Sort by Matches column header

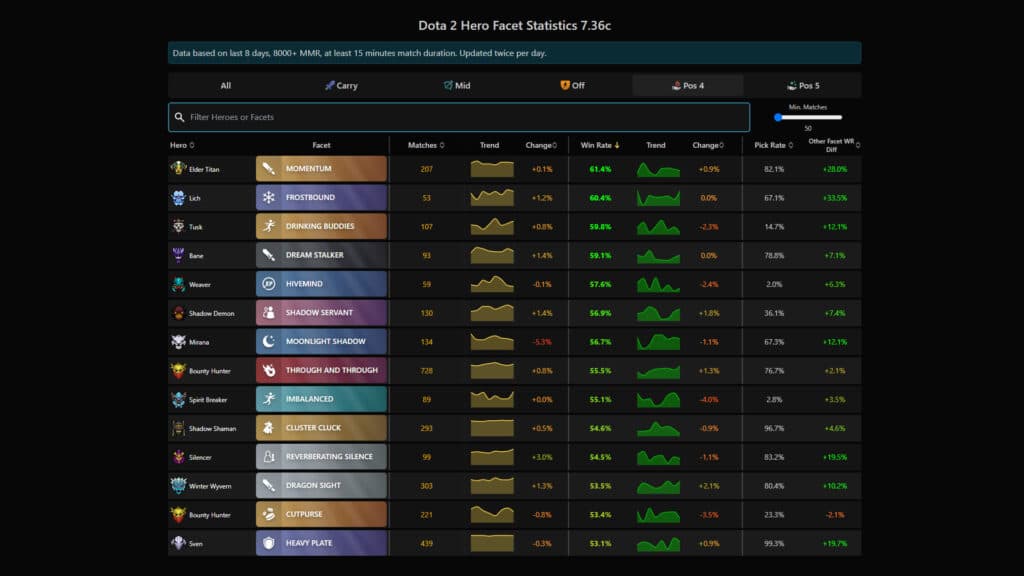coord(426,145)
